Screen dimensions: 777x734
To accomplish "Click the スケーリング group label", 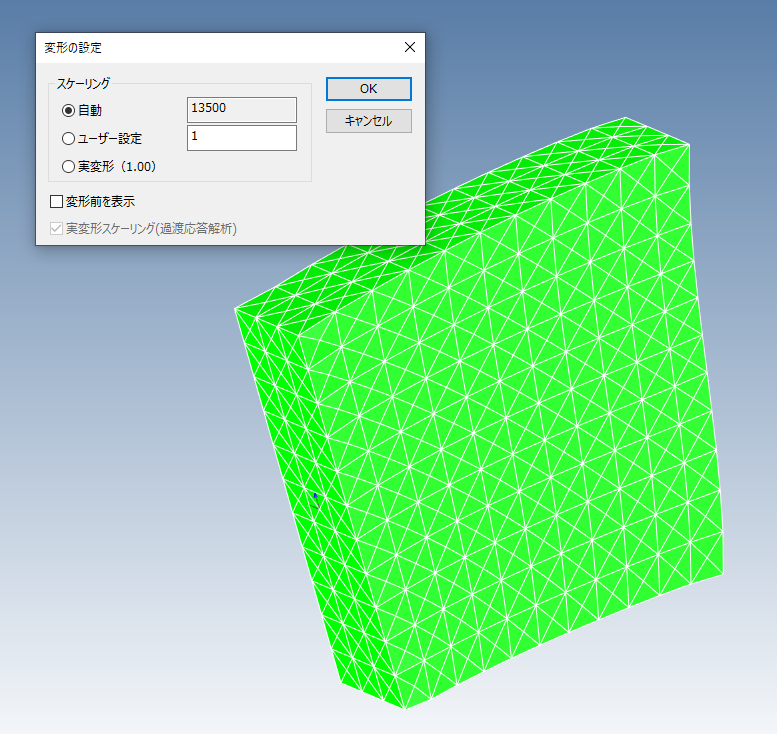I will [x=83, y=84].
